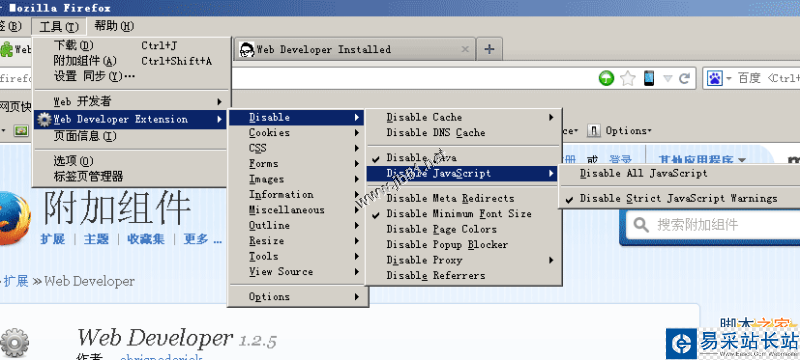Viewport: 800px width, 360px height.
Task: Select 下载 from the Tools menu
Action: [x=132, y=45]
